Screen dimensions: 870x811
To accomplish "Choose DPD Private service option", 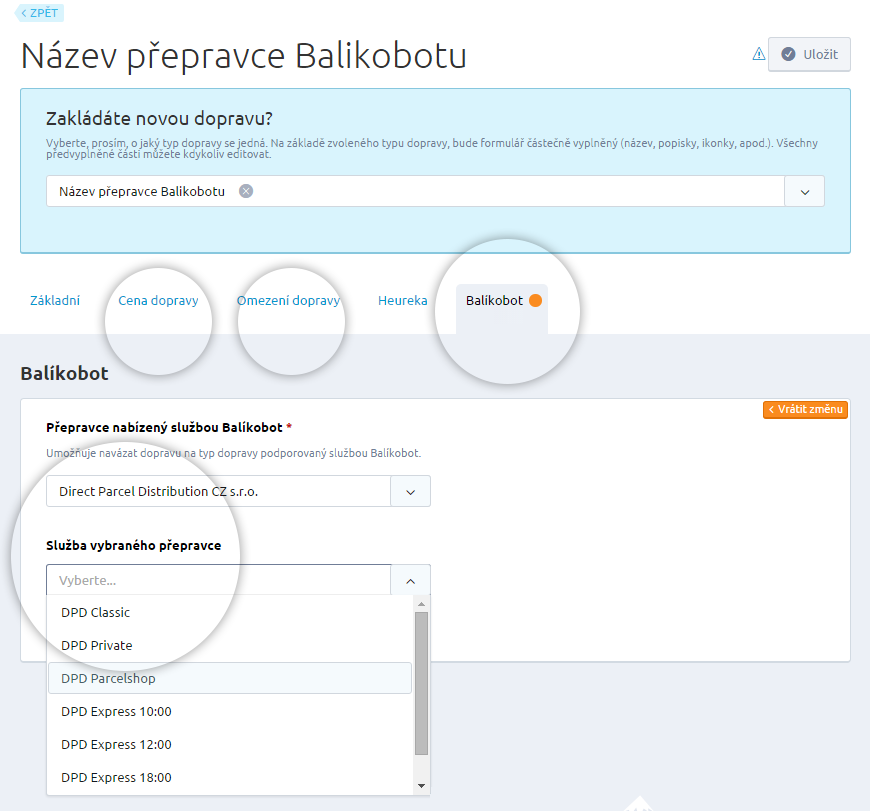I will pos(230,646).
